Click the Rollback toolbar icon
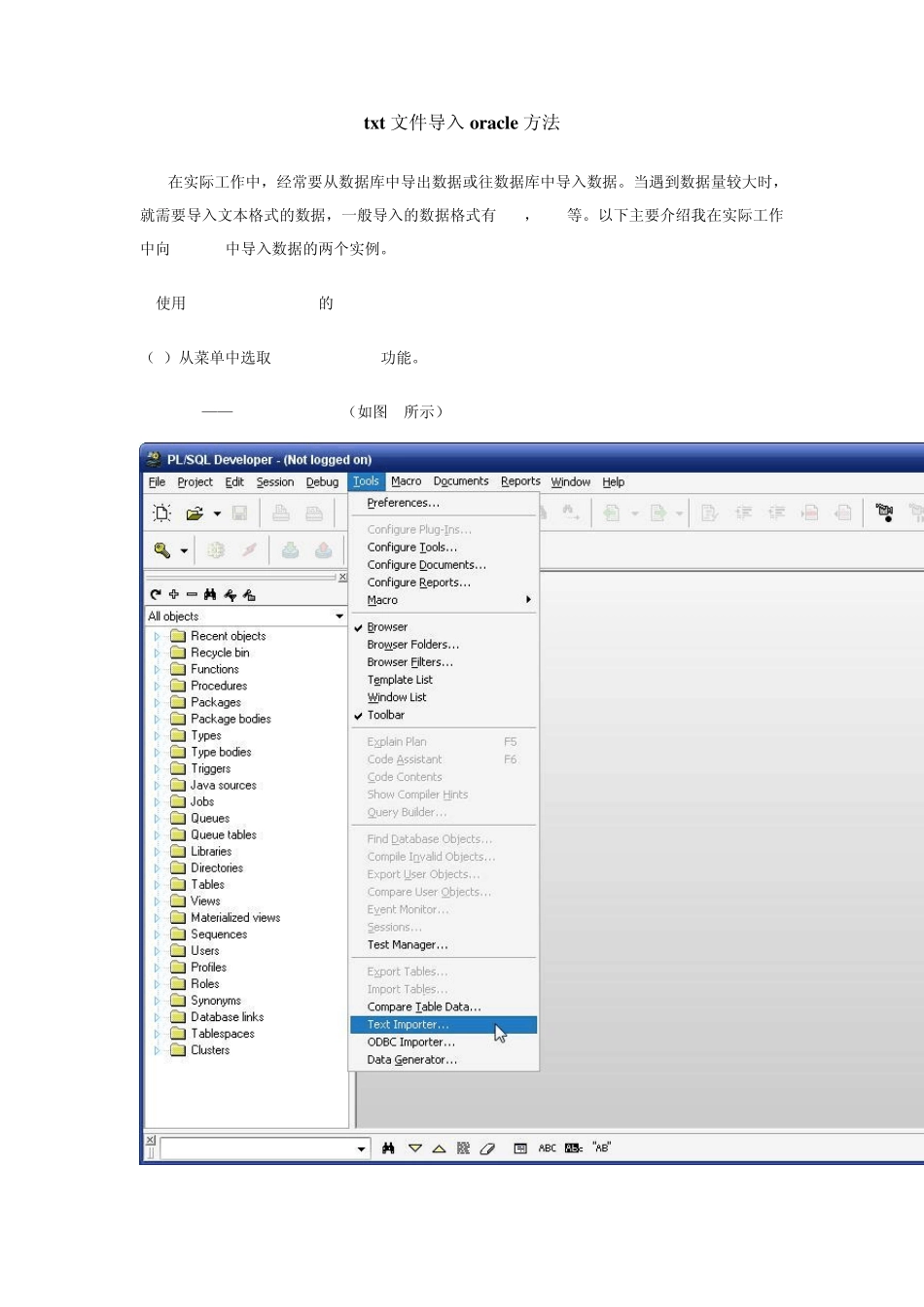 (323, 550)
